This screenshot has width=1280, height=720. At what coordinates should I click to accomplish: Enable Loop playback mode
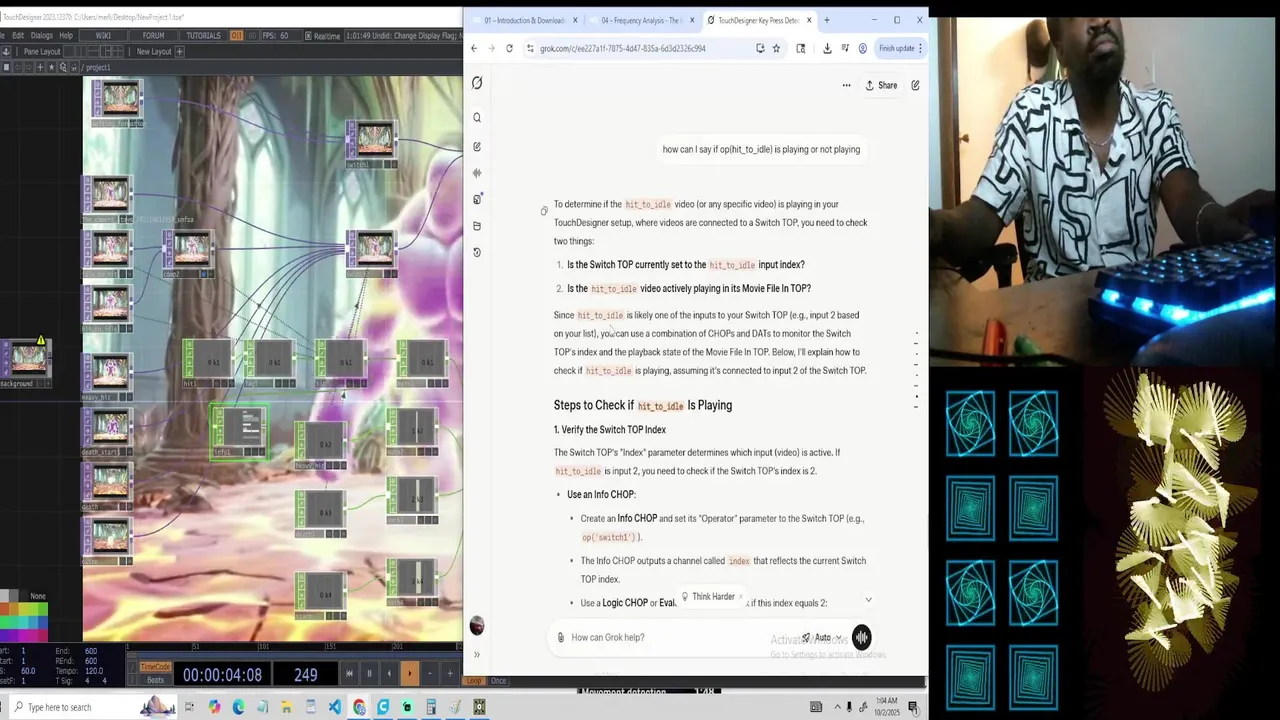pyautogui.click(x=474, y=681)
